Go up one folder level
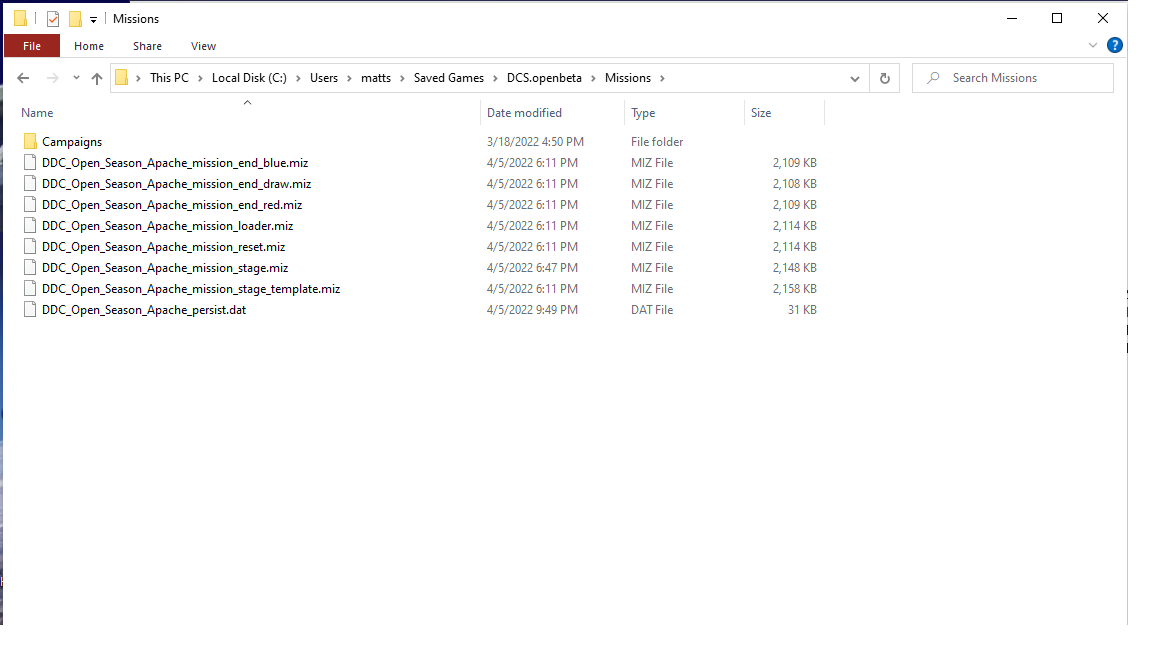This screenshot has height=648, width=1152. coord(96,78)
